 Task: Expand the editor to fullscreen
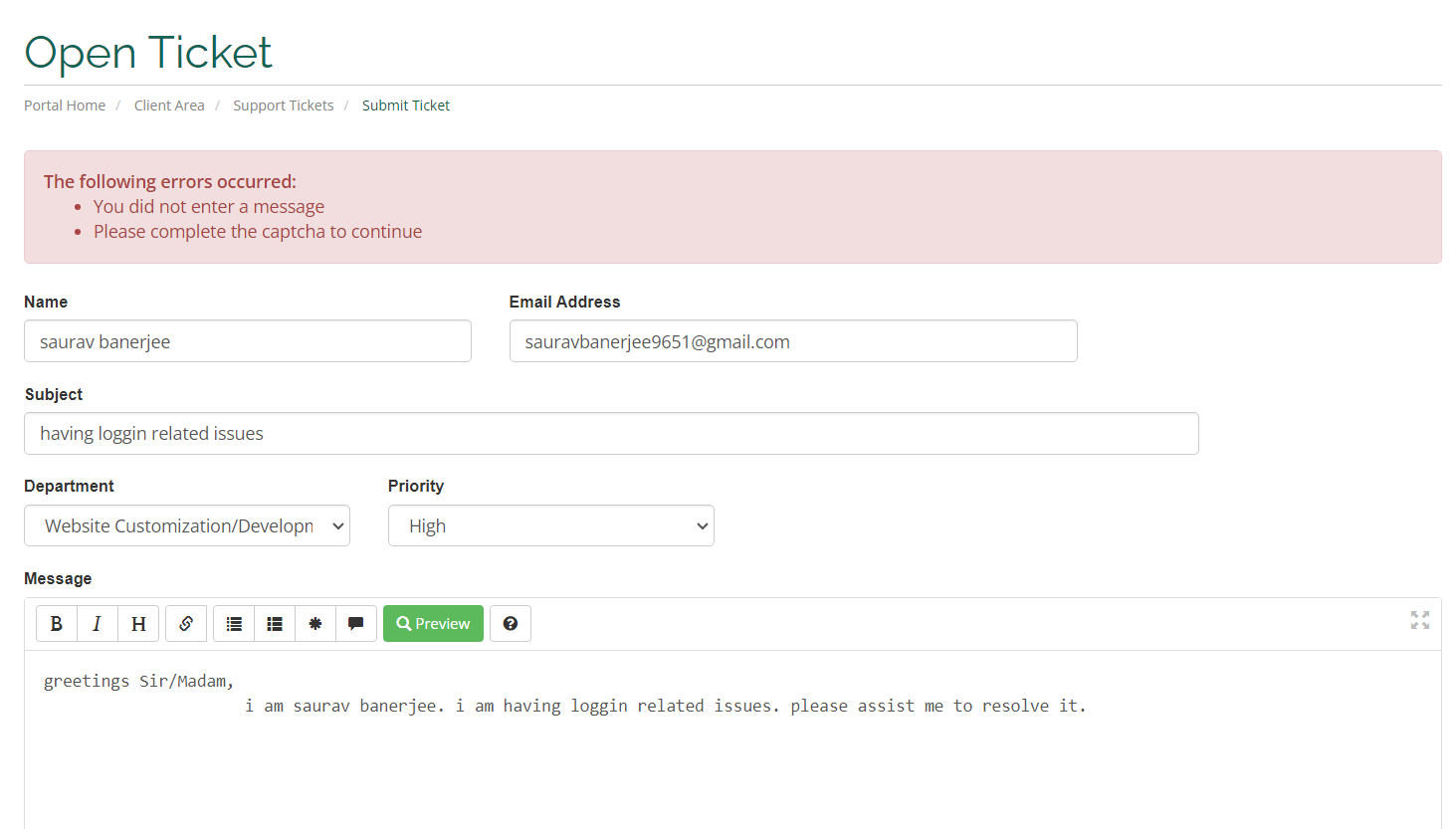point(1419,620)
